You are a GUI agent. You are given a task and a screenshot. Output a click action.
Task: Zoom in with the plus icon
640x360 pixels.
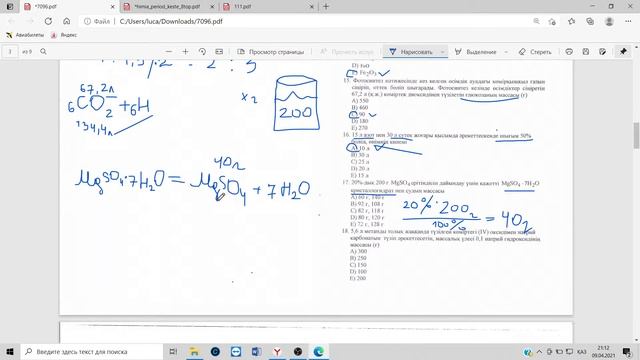[x=185, y=52]
